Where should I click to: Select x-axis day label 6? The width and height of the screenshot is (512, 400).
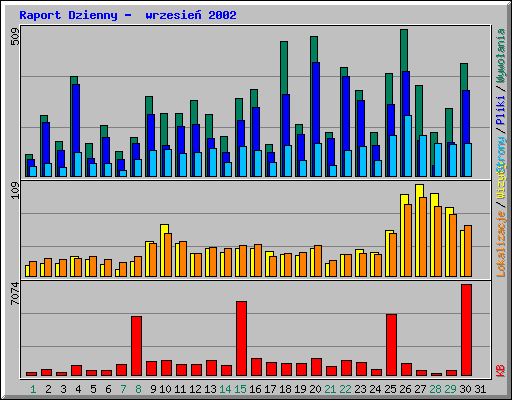point(108,389)
